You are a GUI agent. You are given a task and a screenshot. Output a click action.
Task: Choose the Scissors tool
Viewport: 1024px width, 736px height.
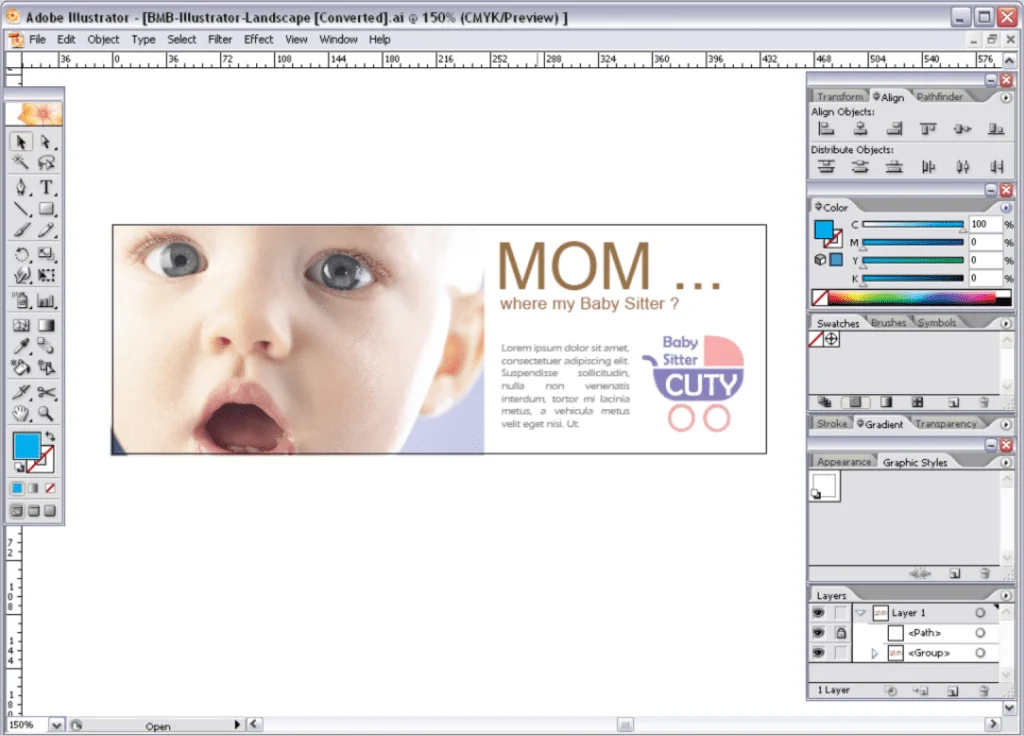[47, 393]
